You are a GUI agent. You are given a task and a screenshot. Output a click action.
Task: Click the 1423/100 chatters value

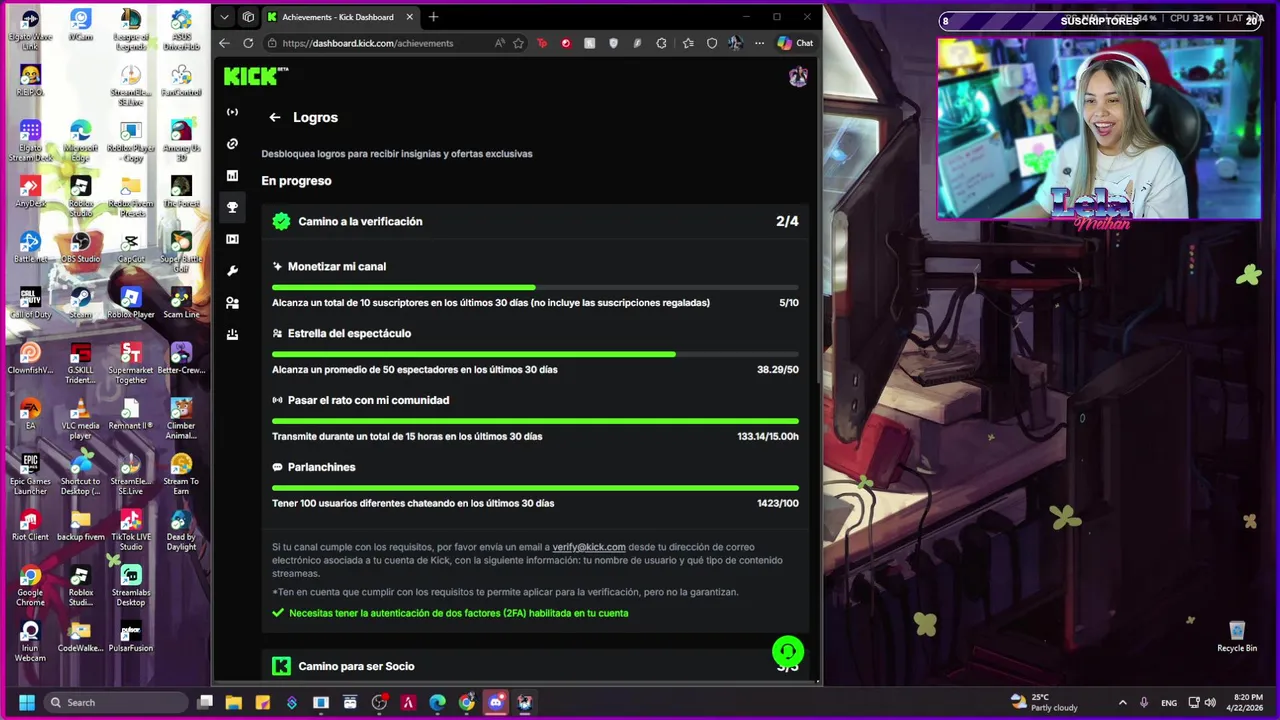coord(777,504)
